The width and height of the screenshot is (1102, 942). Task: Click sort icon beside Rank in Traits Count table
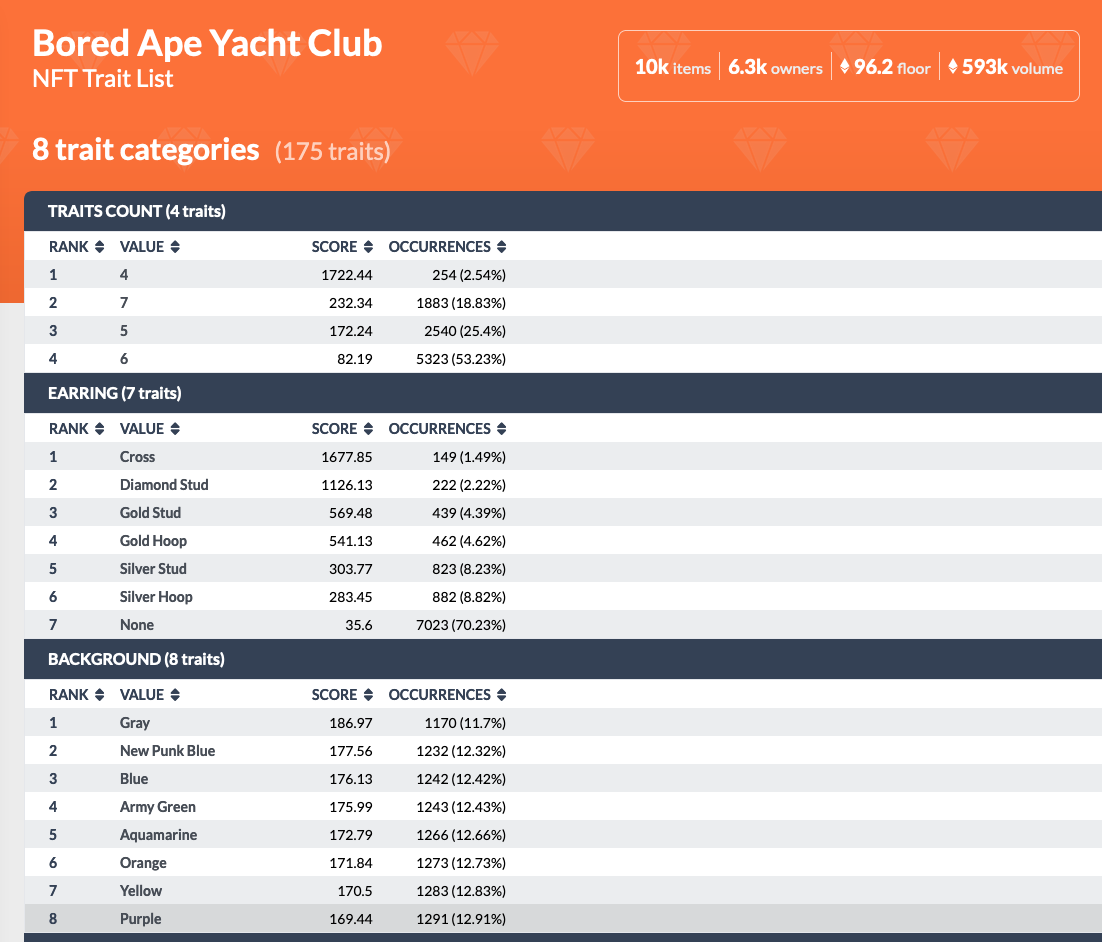click(99, 247)
